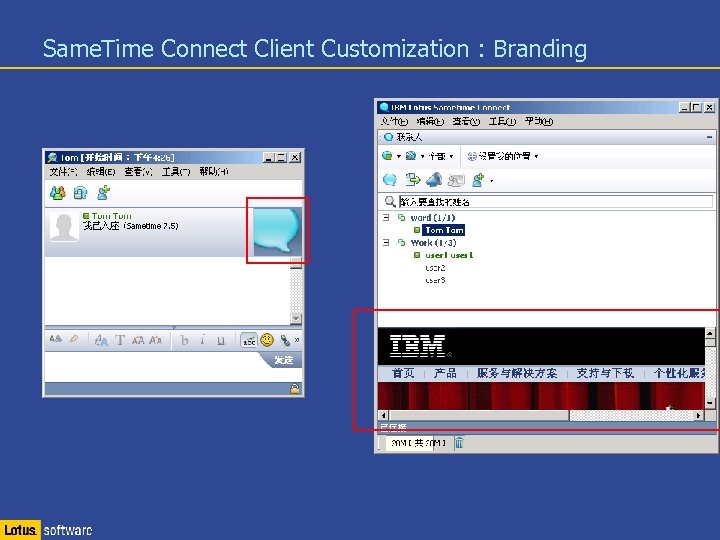
Task: Select user2 contact in Work group
Action: pyautogui.click(x=435, y=268)
